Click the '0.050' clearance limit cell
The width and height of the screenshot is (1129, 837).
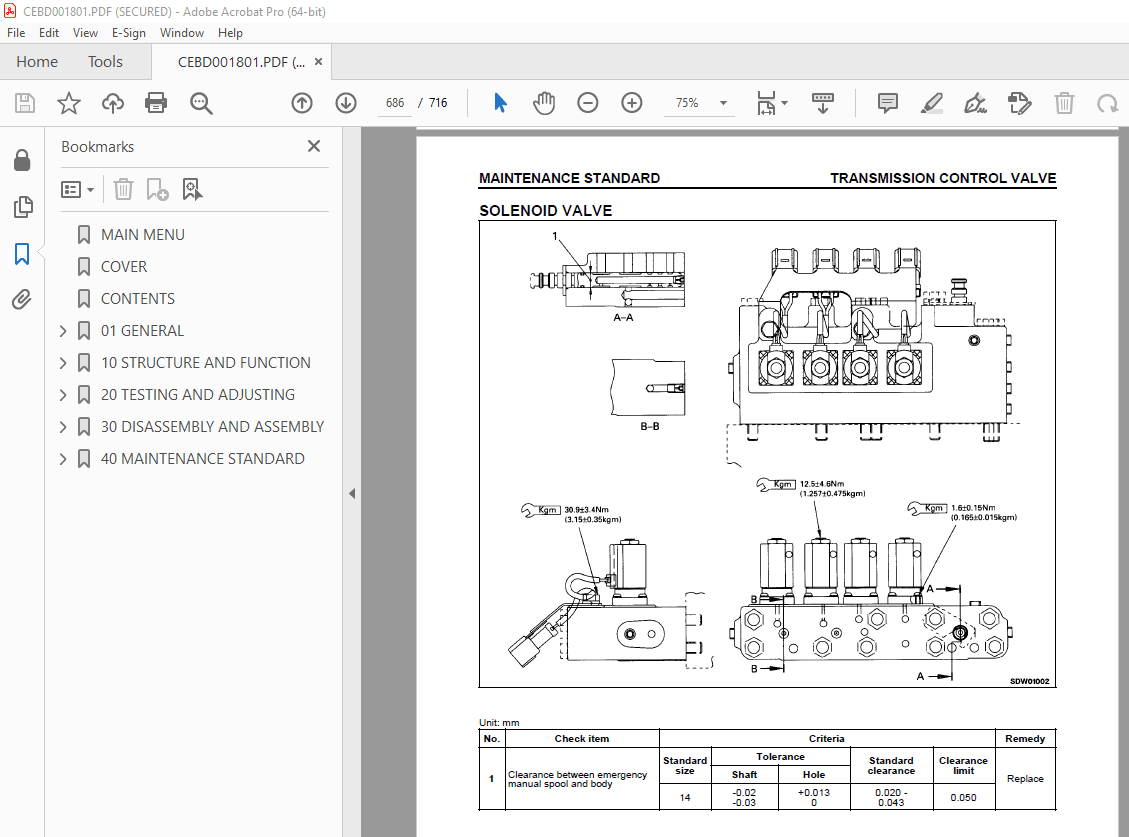click(963, 797)
